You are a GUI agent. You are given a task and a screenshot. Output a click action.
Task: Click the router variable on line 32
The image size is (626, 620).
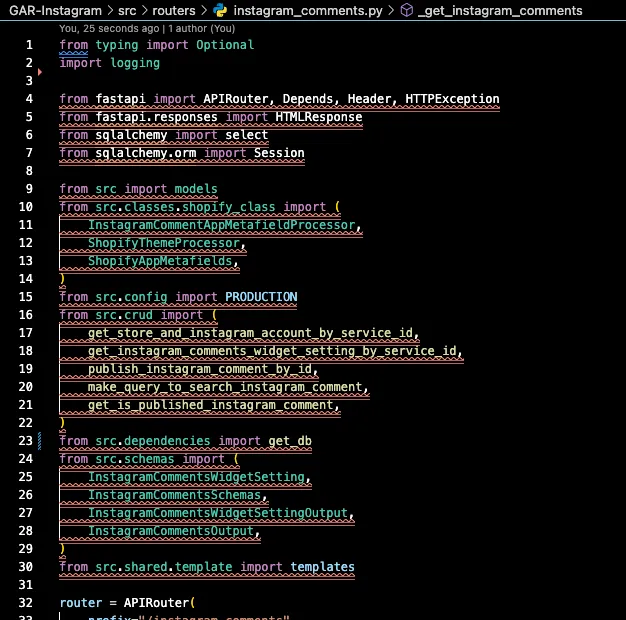(x=81, y=603)
